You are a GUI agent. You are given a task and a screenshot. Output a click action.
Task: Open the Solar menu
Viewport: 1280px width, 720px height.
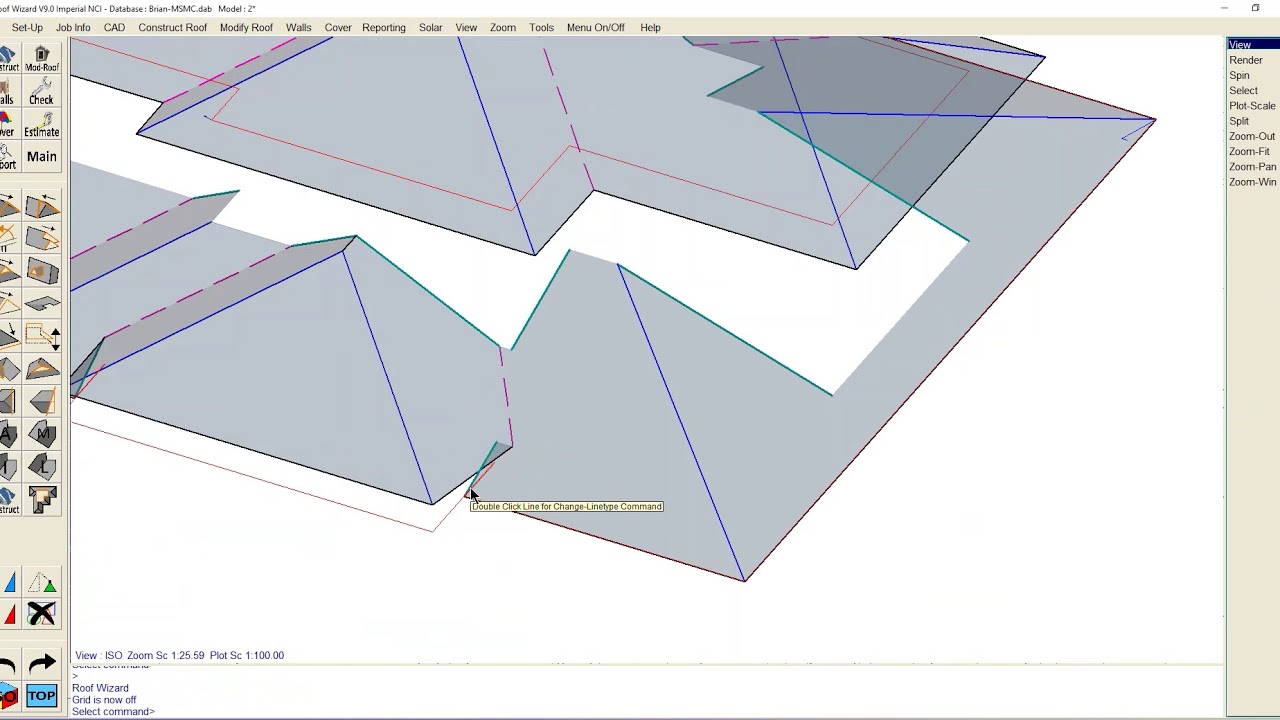coord(430,27)
